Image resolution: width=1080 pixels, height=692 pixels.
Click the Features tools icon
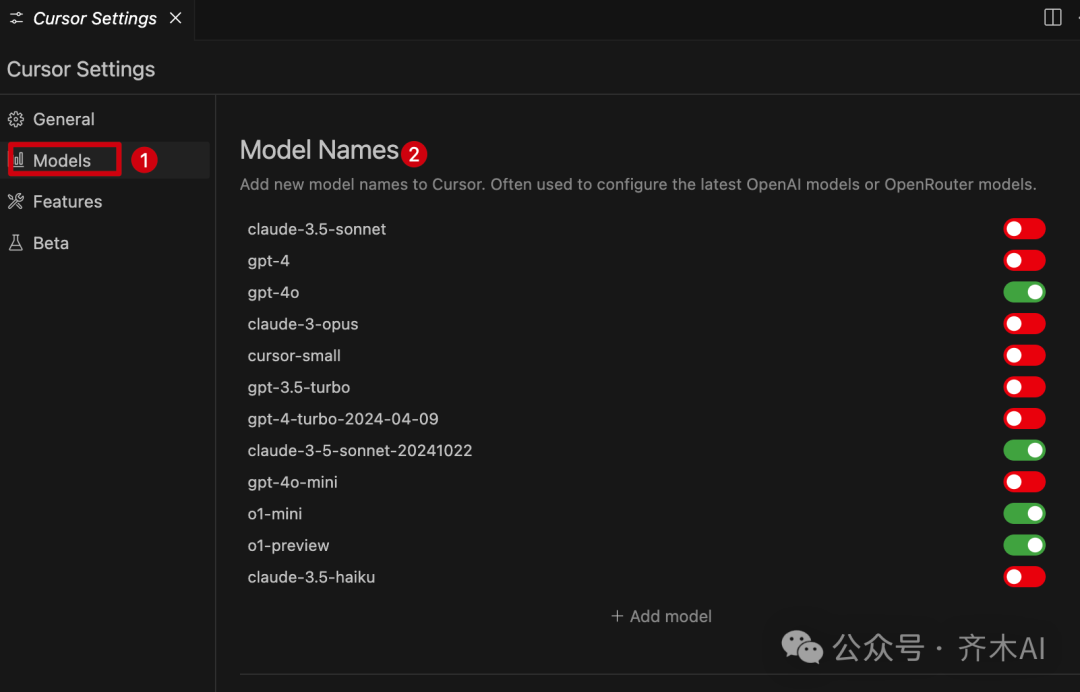click(x=16, y=202)
